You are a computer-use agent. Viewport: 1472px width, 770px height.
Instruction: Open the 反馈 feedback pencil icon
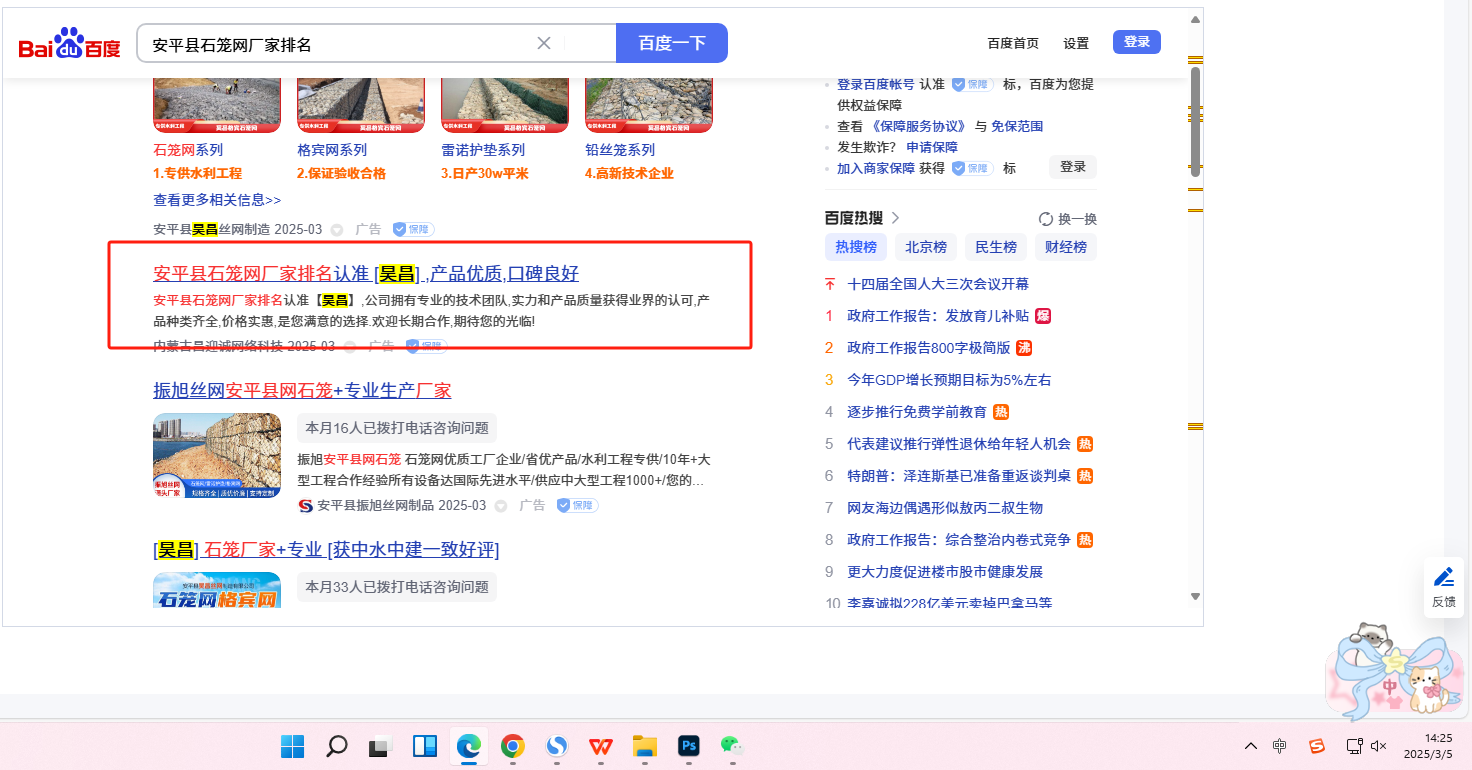tap(1444, 577)
